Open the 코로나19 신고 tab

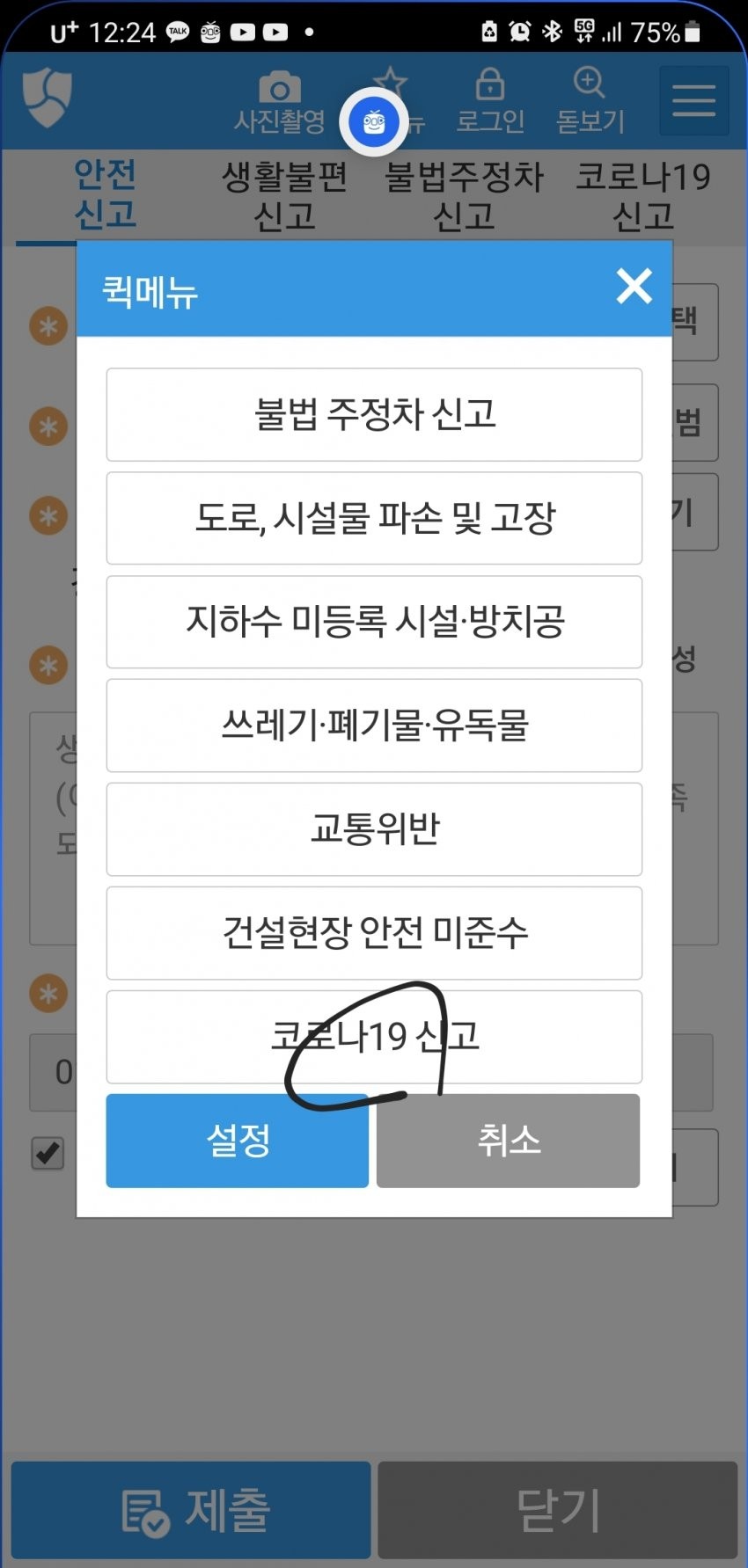(x=643, y=196)
